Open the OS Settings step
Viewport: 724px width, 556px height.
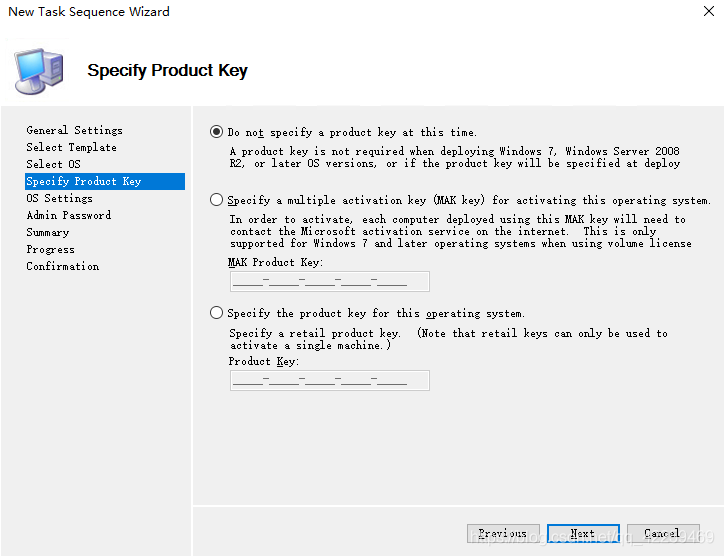59,198
